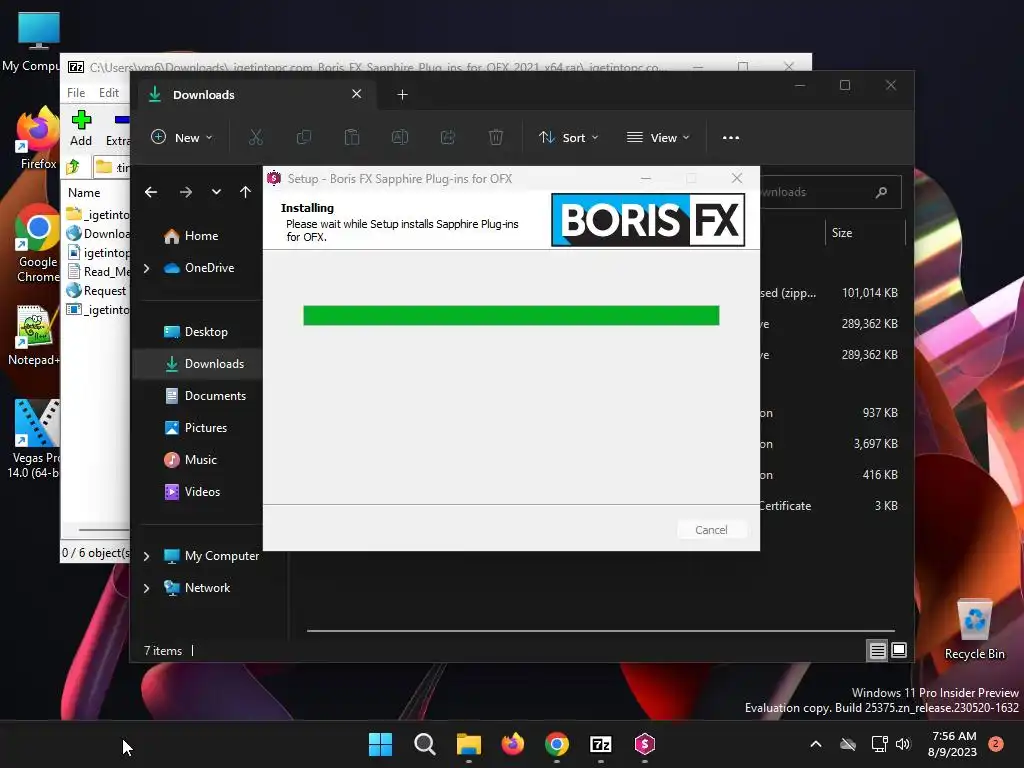Close the Downloads tab
Screen dimensions: 1024x768
[357, 94]
